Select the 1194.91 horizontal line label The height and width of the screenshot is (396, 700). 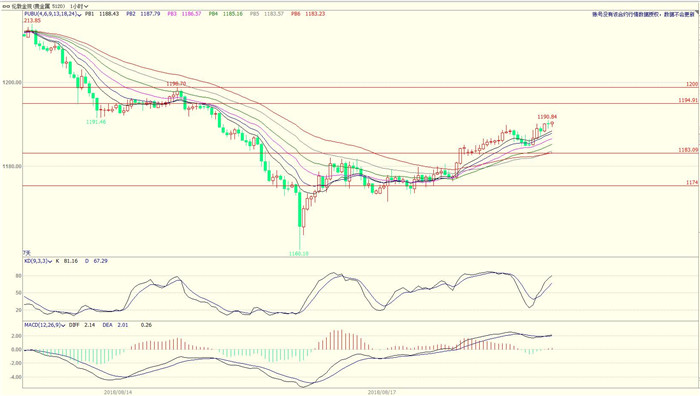688,100
